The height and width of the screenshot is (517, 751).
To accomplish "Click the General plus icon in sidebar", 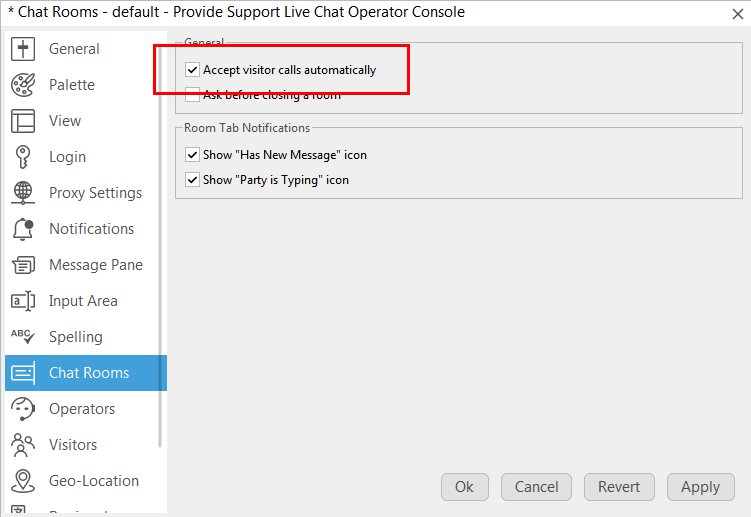I will click(23, 49).
